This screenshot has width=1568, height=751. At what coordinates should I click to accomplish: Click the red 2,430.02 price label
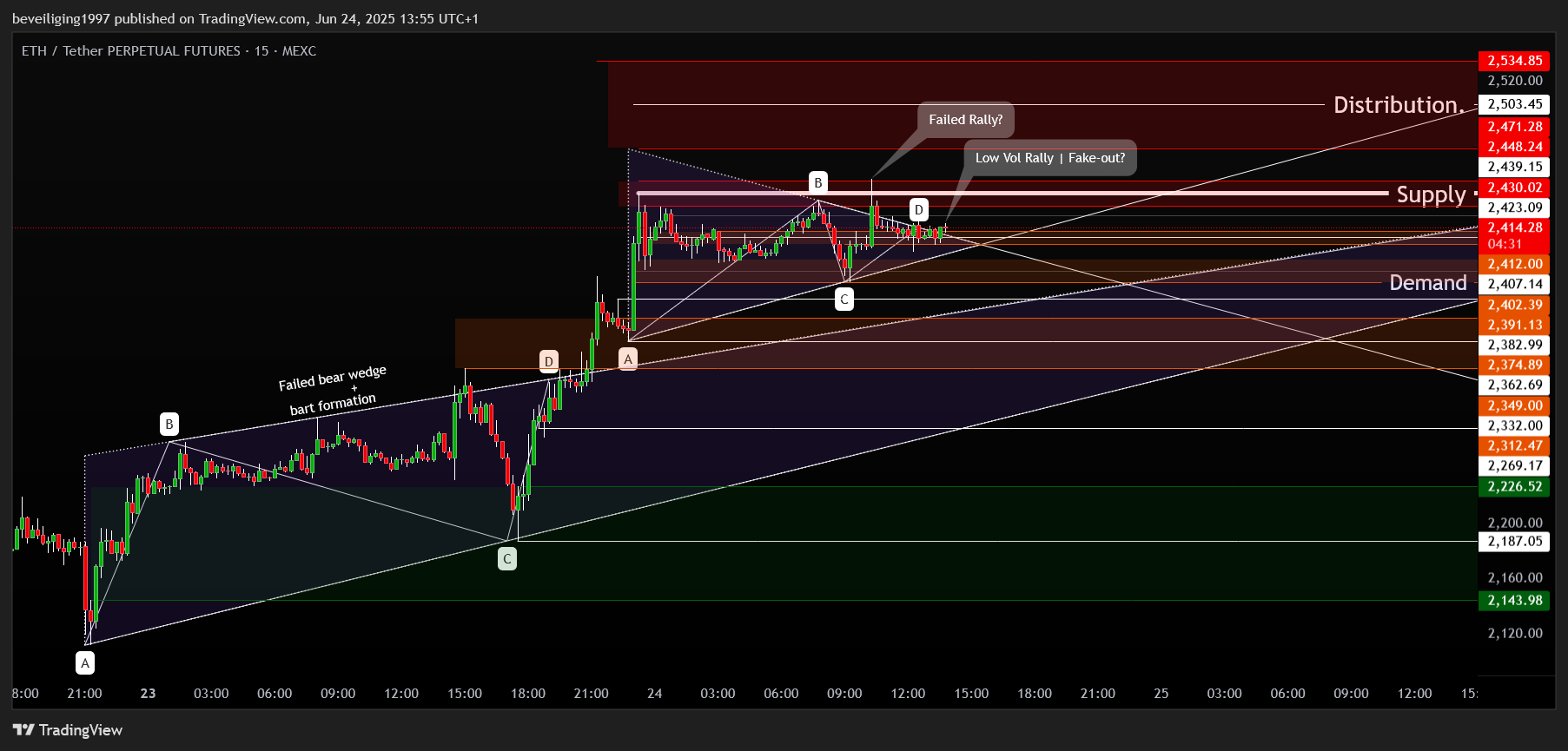coord(1514,188)
